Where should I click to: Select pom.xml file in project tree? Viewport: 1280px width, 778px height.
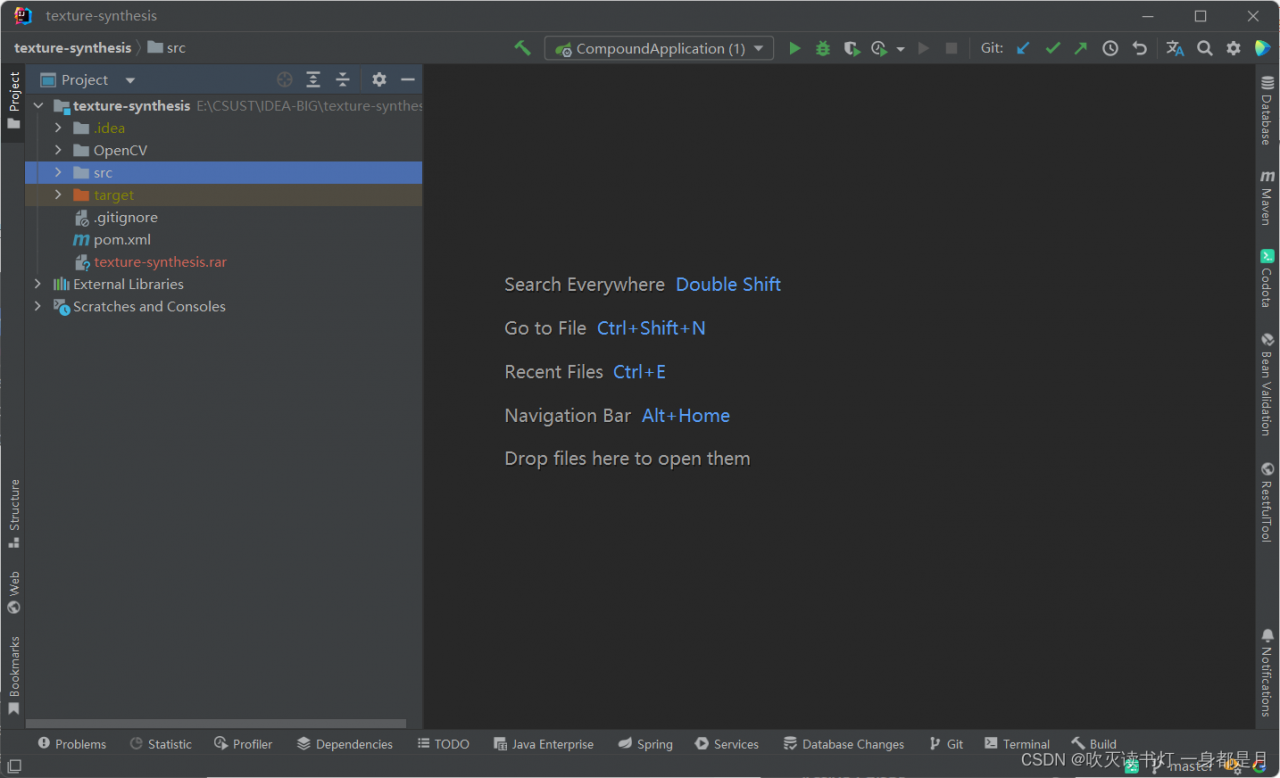point(122,240)
